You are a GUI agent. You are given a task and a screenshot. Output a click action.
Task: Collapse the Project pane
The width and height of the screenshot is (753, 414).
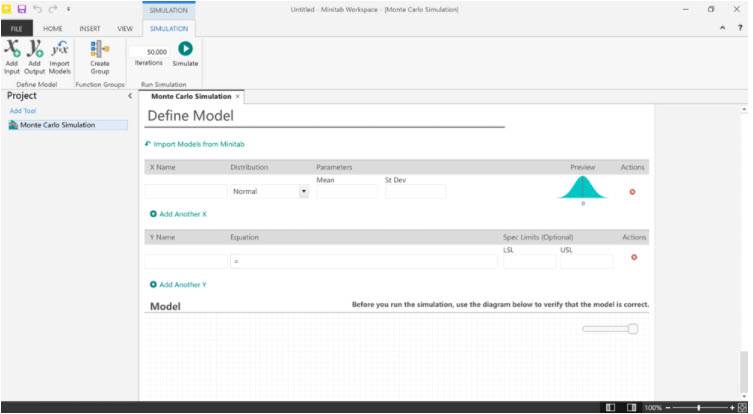130,96
